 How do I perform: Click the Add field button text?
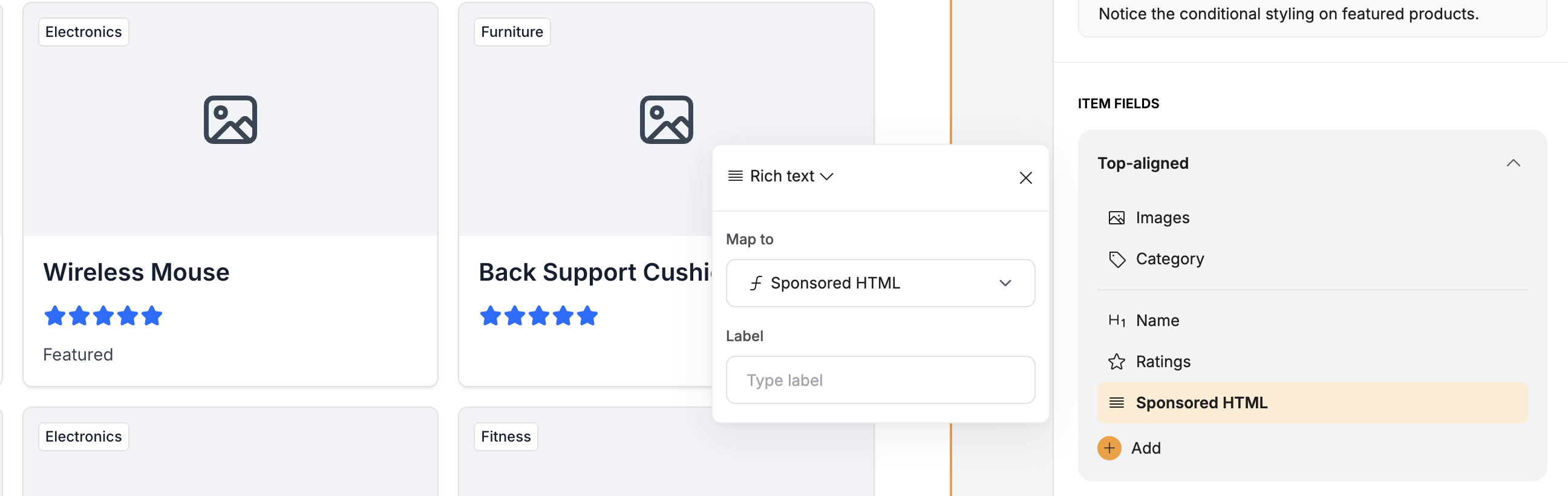click(x=1146, y=449)
